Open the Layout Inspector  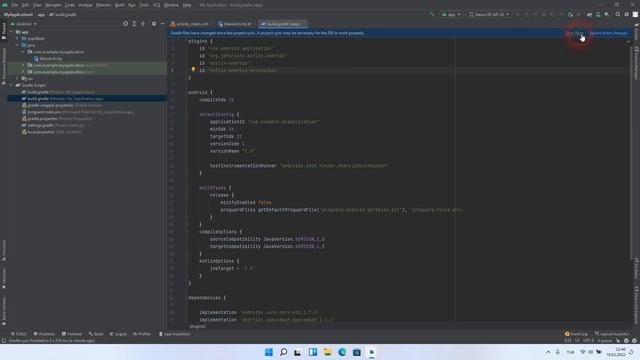coord(612,334)
